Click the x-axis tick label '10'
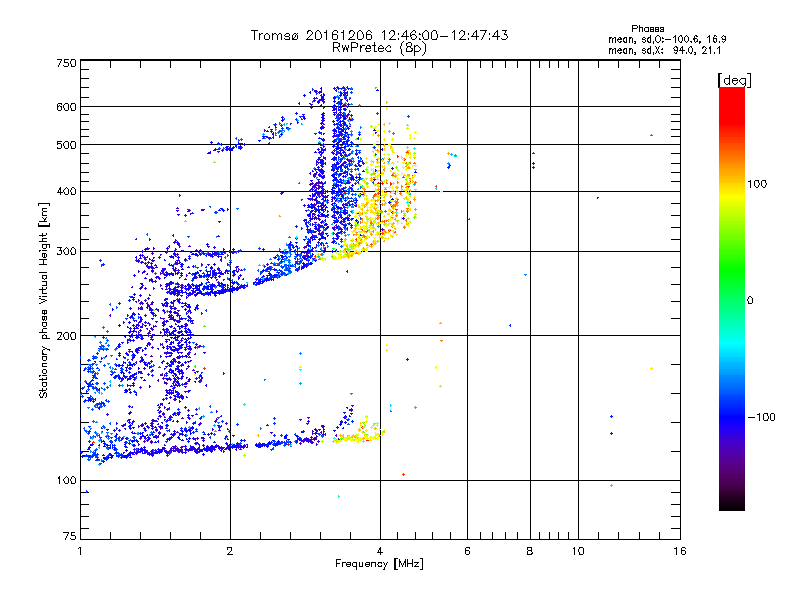Screen dimensions: 800x600 tap(578, 551)
